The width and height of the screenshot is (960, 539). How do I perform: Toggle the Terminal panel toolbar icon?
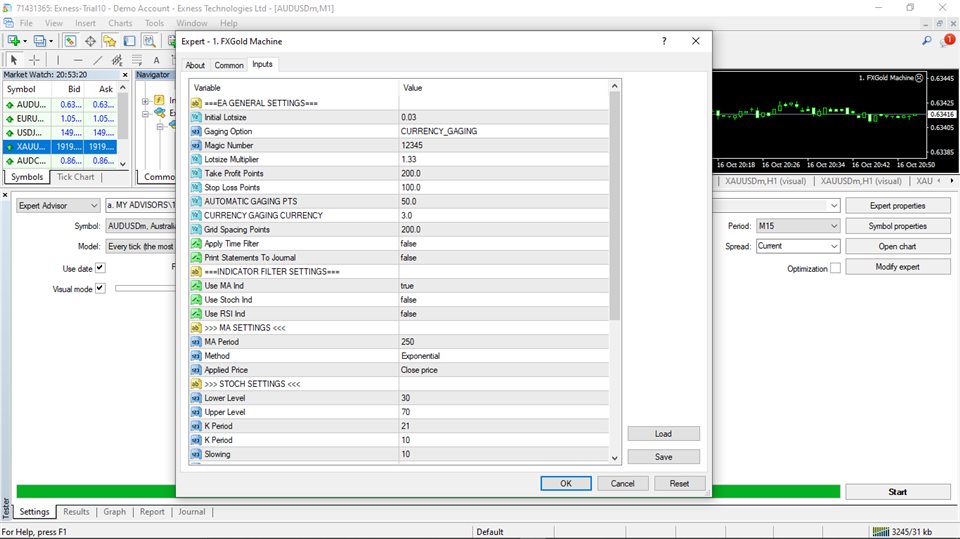(129, 41)
